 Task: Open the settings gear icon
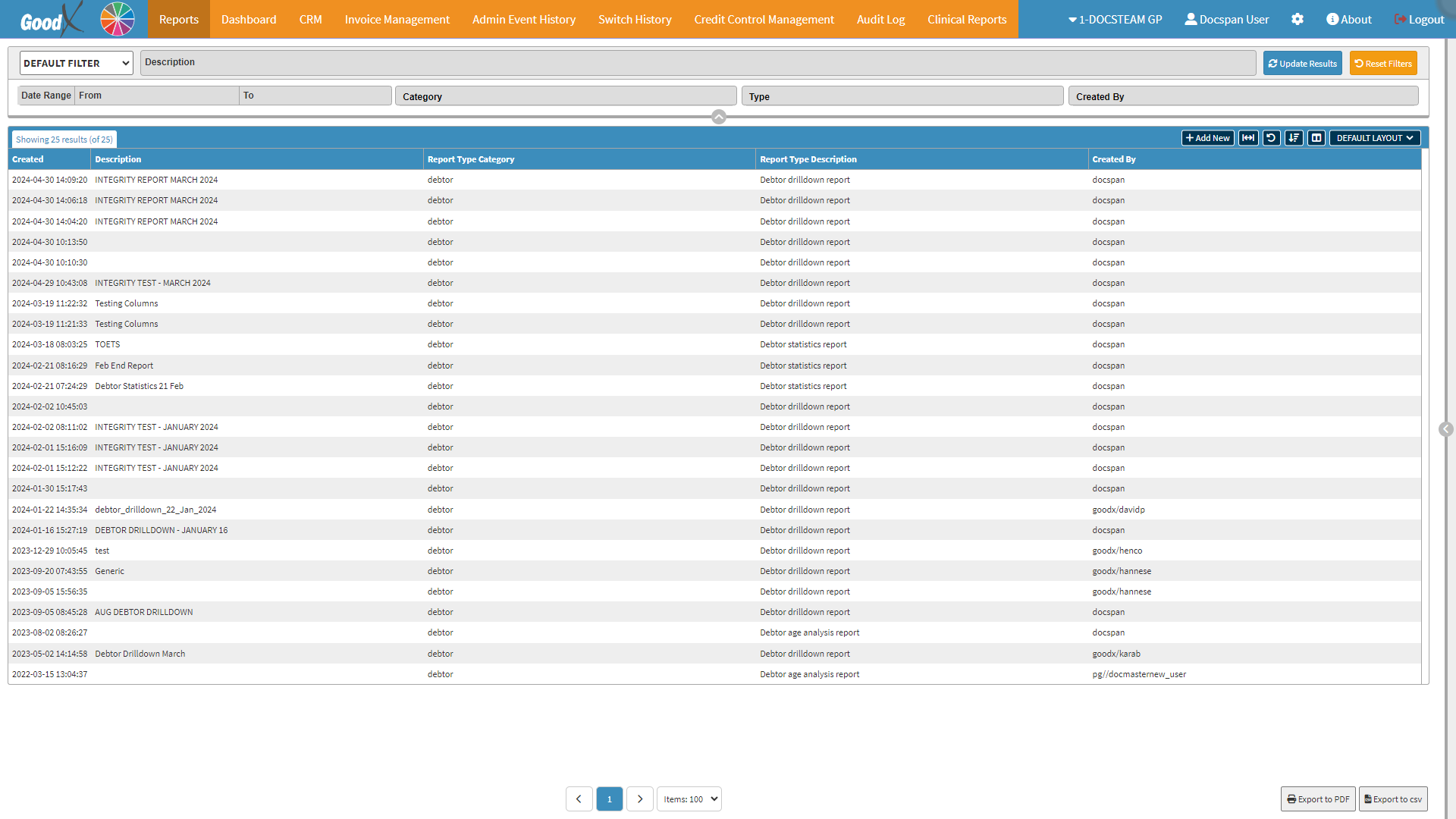1298,19
